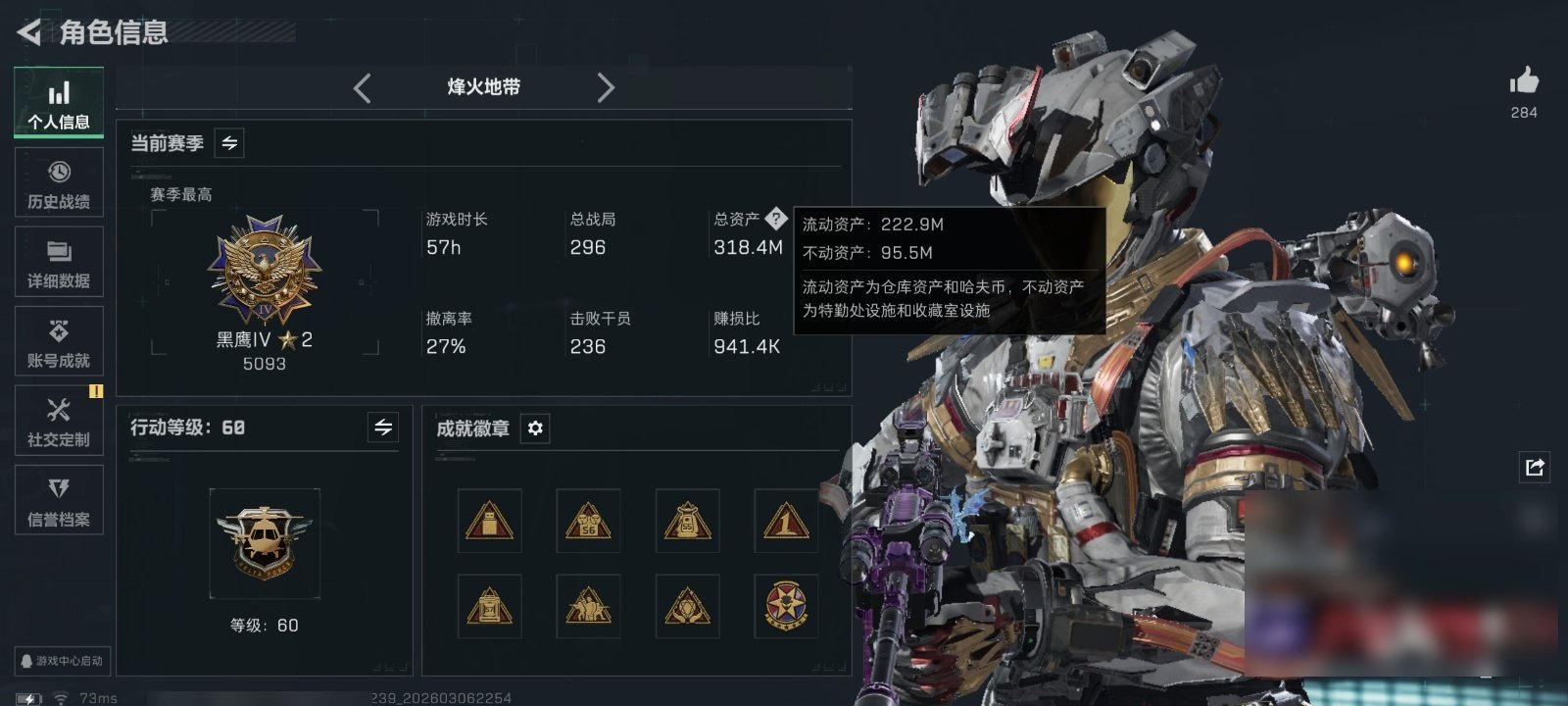Click the 游戏中心启动 button
The image size is (1568, 706).
point(61,661)
